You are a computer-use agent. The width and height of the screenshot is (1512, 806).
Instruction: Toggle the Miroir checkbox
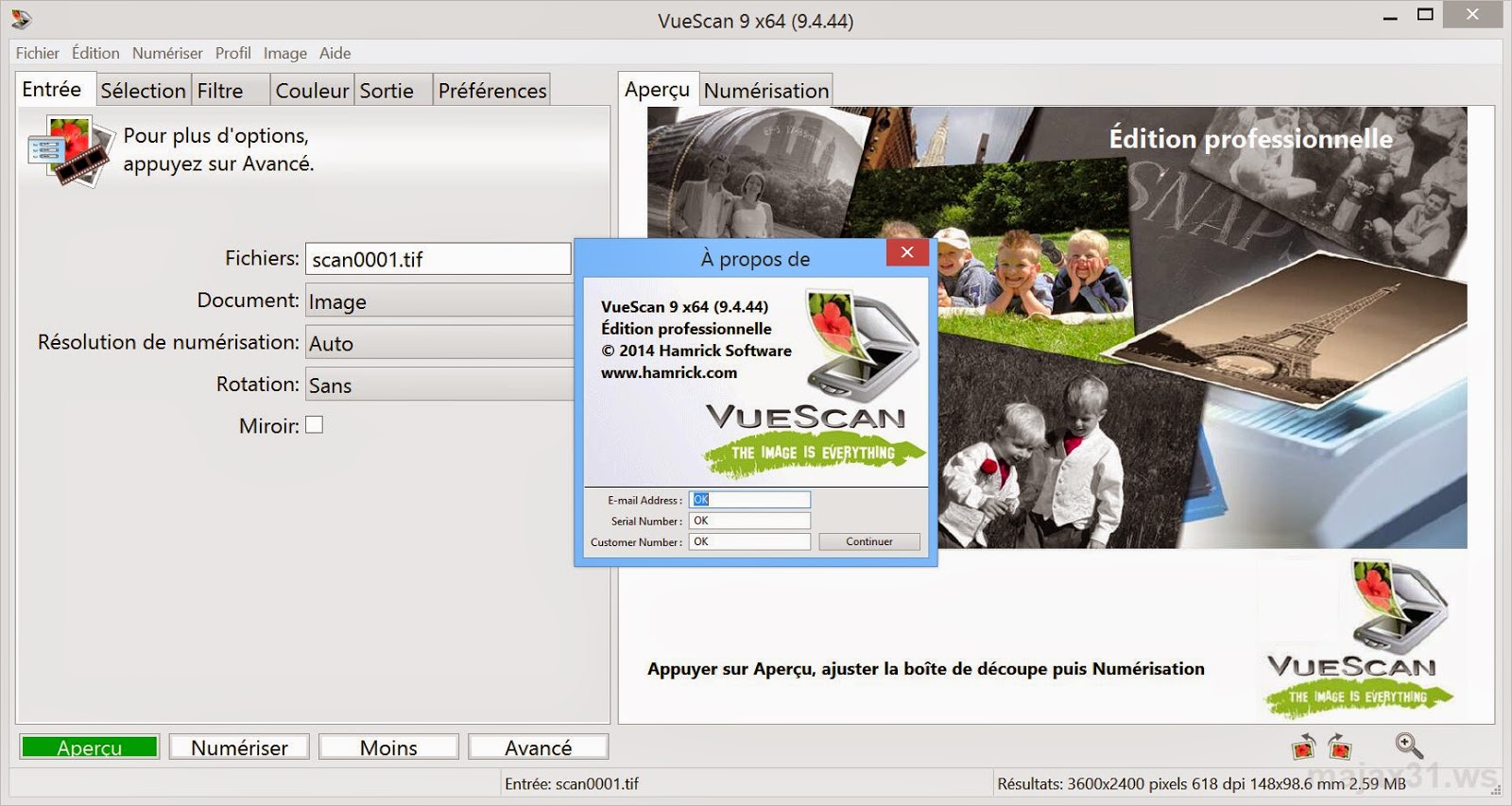click(315, 425)
